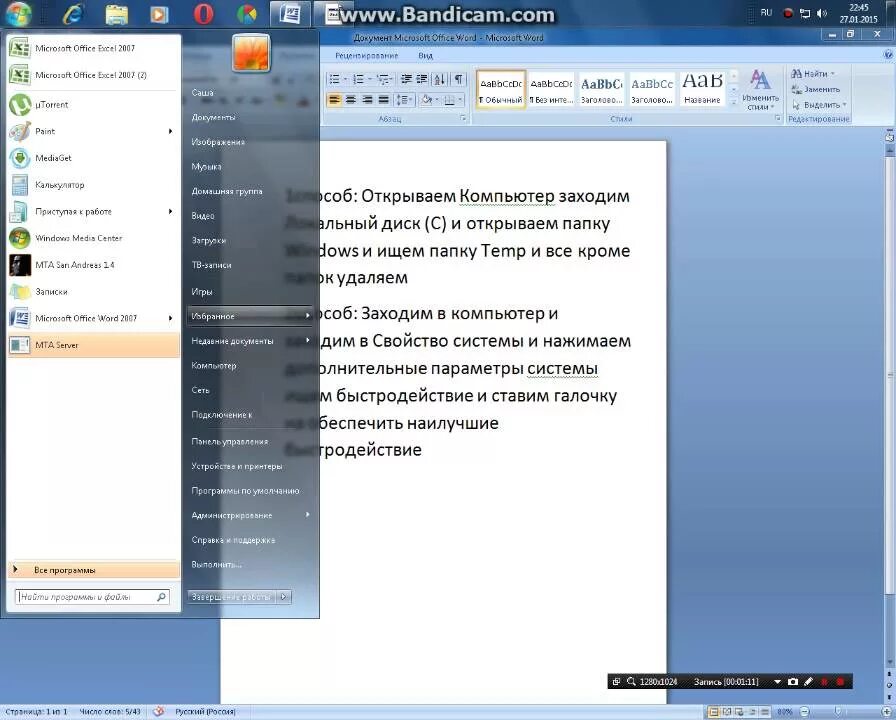The height and width of the screenshot is (720, 896).
Task: Decrease paragraph indent in Word
Action: tap(406, 79)
